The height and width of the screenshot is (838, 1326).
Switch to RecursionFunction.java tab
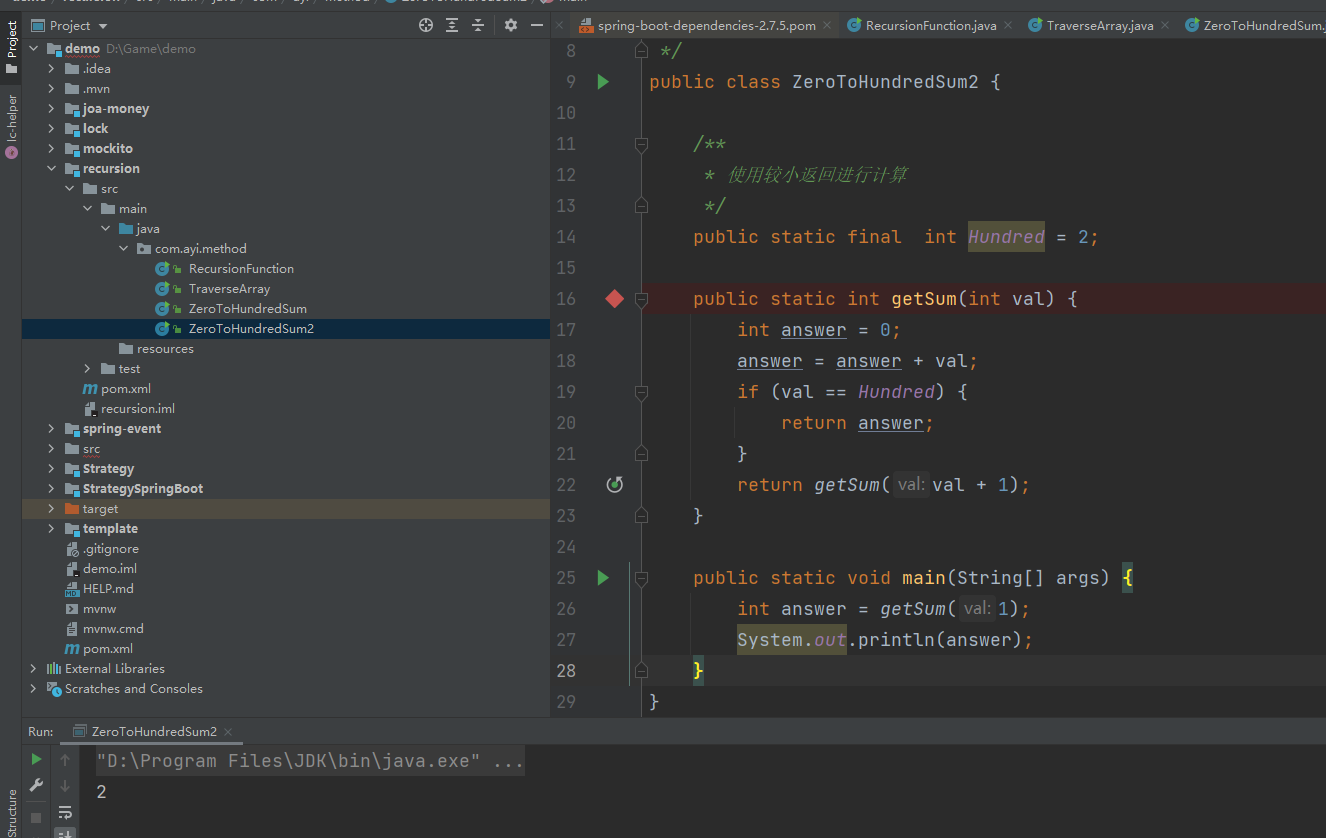[x=930, y=26]
